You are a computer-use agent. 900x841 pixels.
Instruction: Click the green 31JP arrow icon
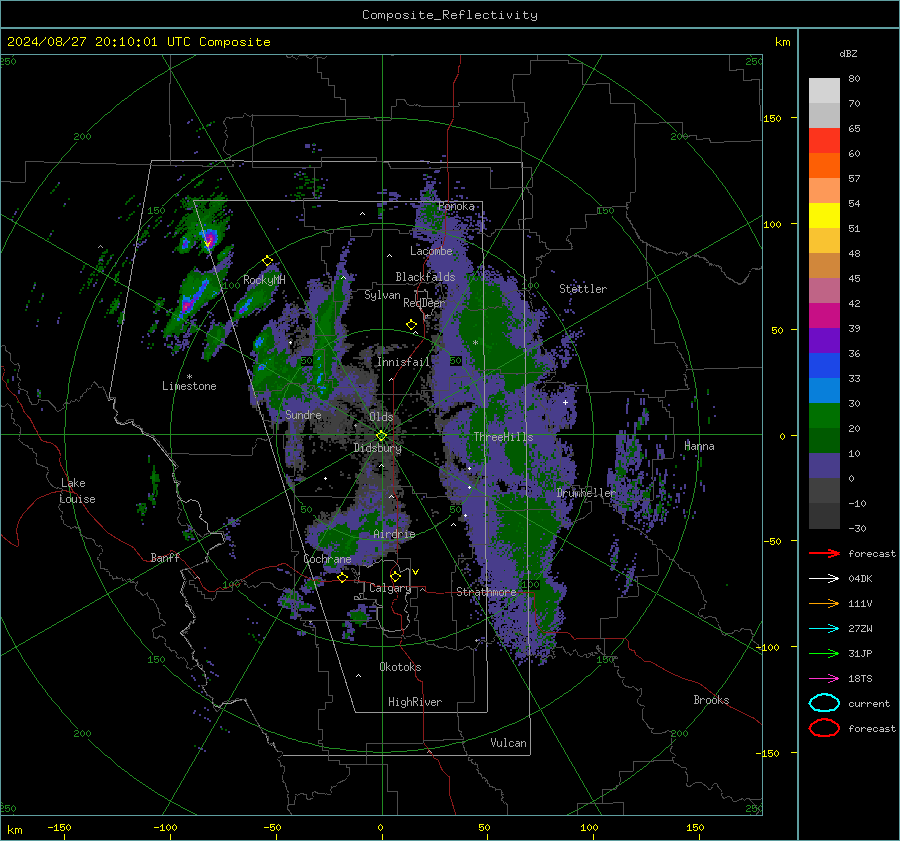[824, 653]
